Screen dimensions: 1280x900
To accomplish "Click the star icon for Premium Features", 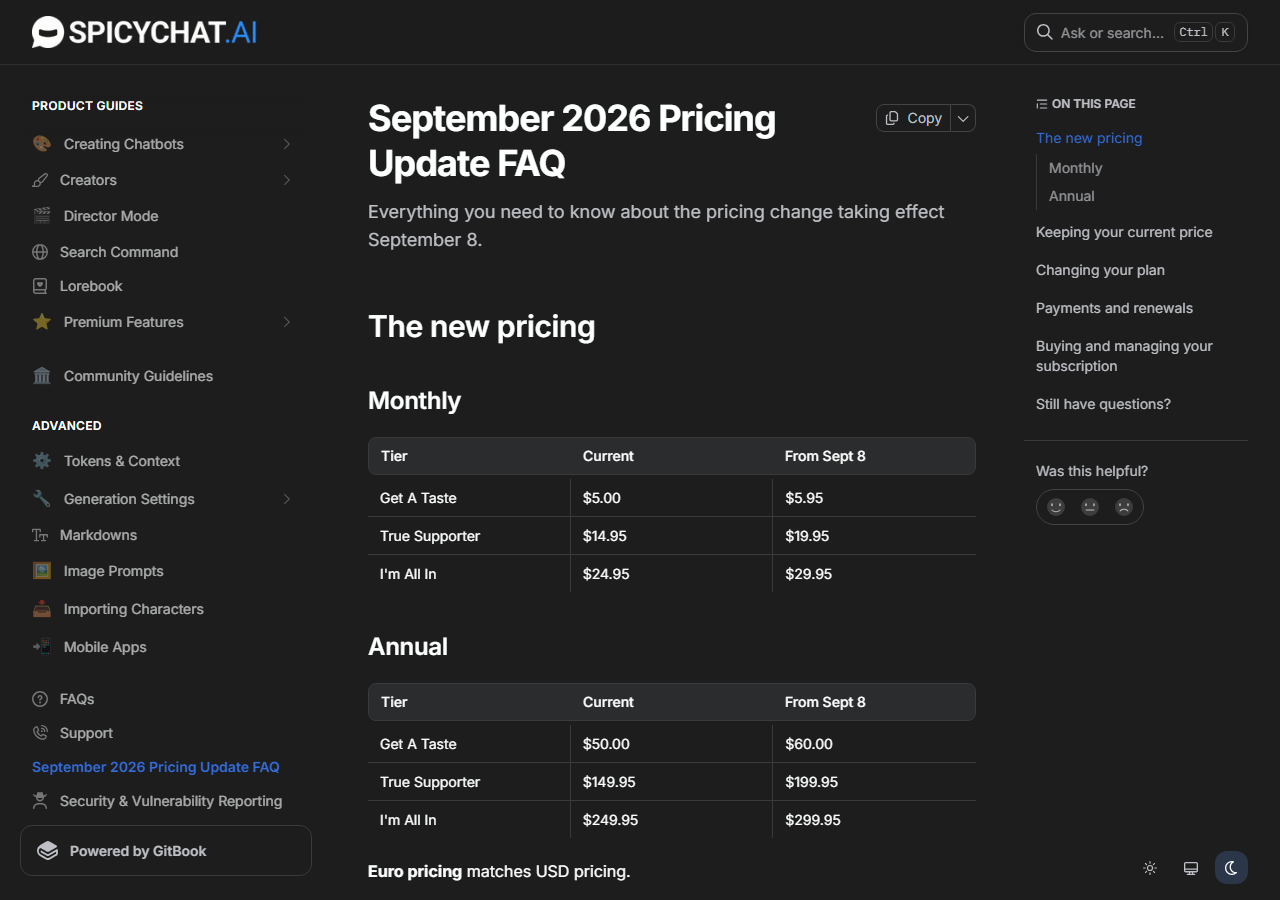I will (41, 322).
